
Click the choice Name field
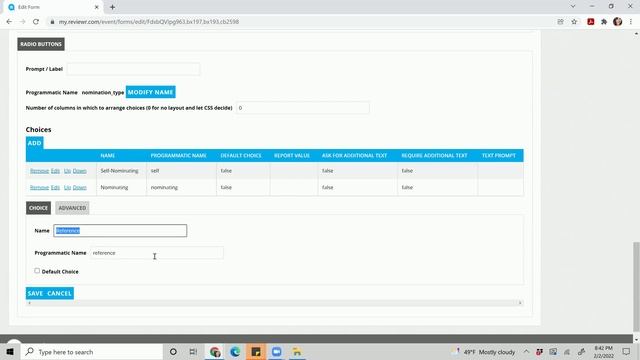click(120, 231)
